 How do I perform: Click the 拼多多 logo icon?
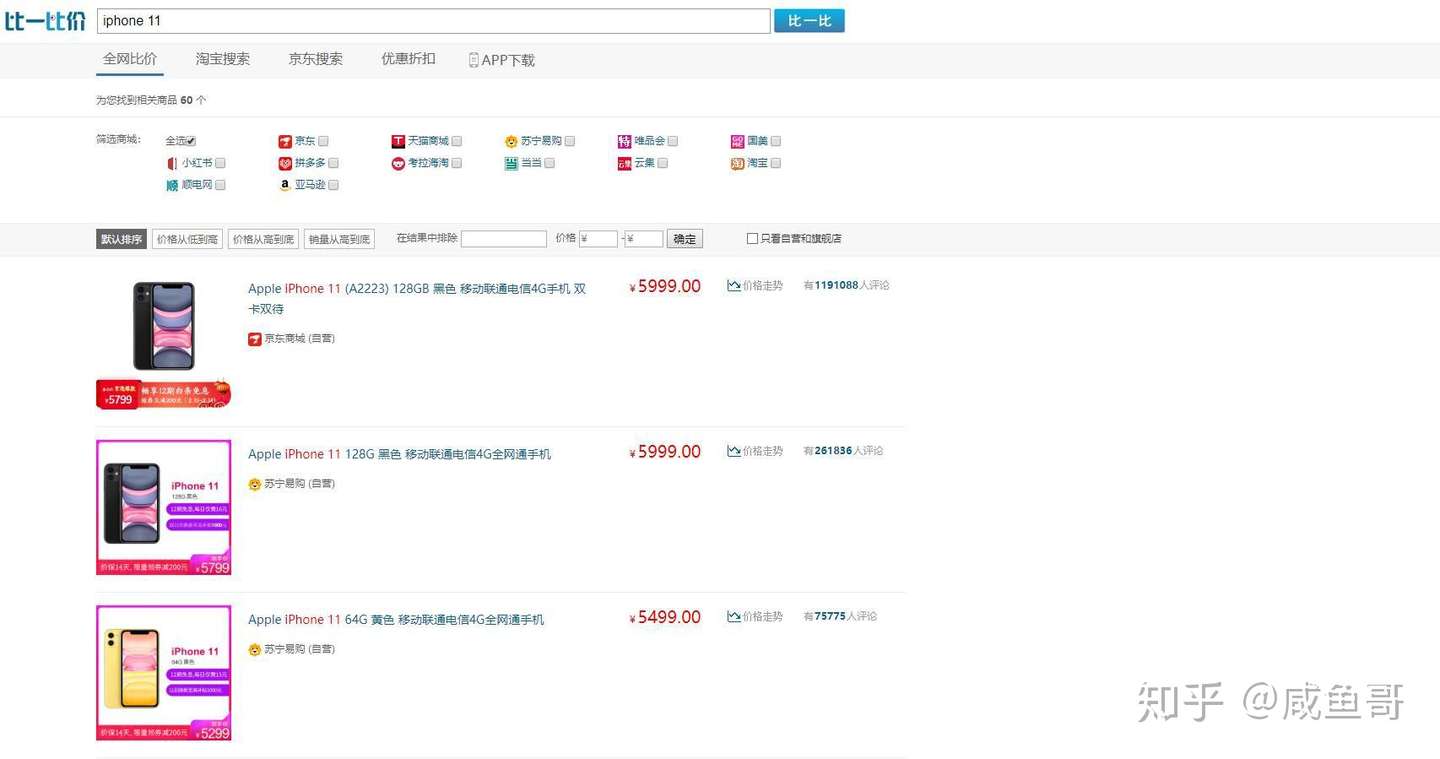pos(285,163)
